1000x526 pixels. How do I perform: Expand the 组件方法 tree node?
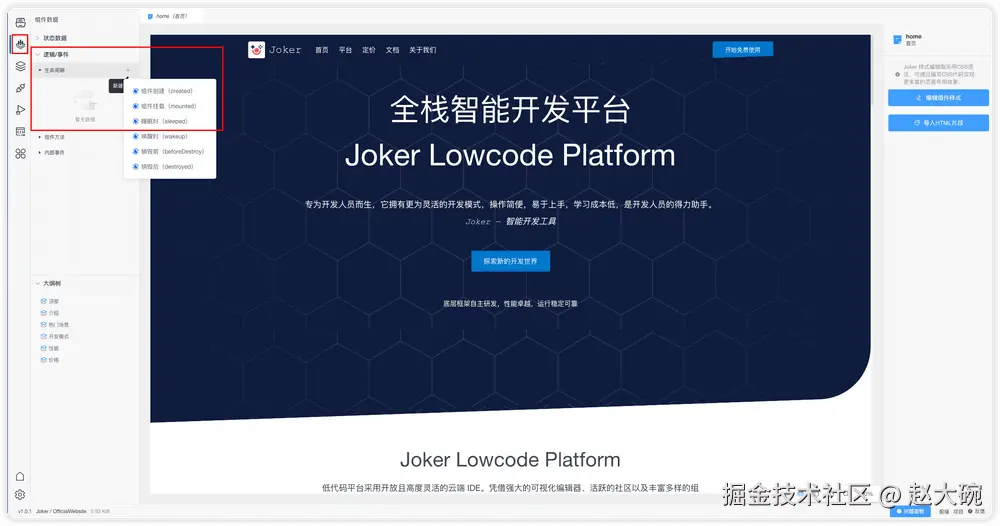40,137
